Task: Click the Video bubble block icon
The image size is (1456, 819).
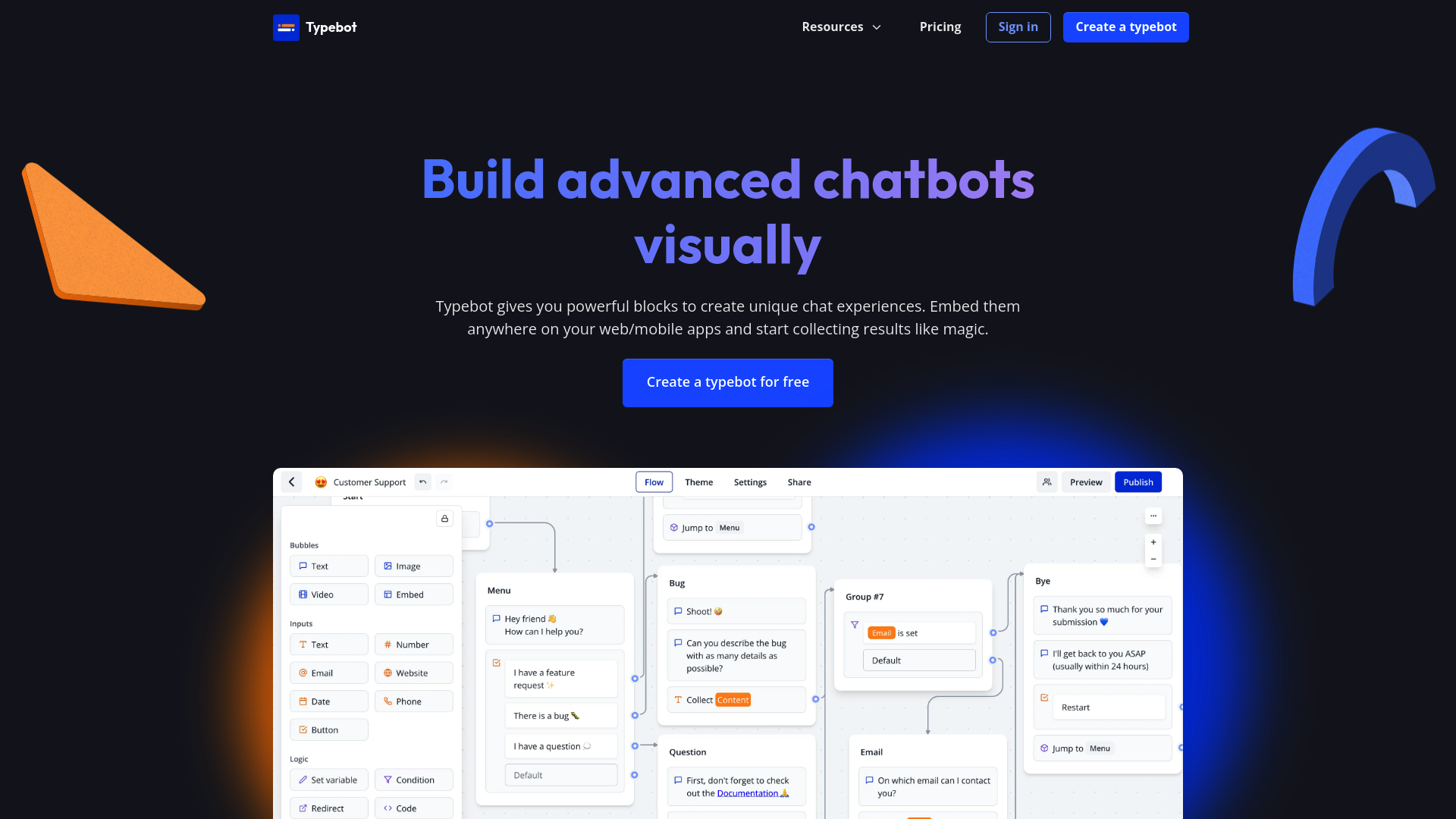Action: [x=303, y=594]
